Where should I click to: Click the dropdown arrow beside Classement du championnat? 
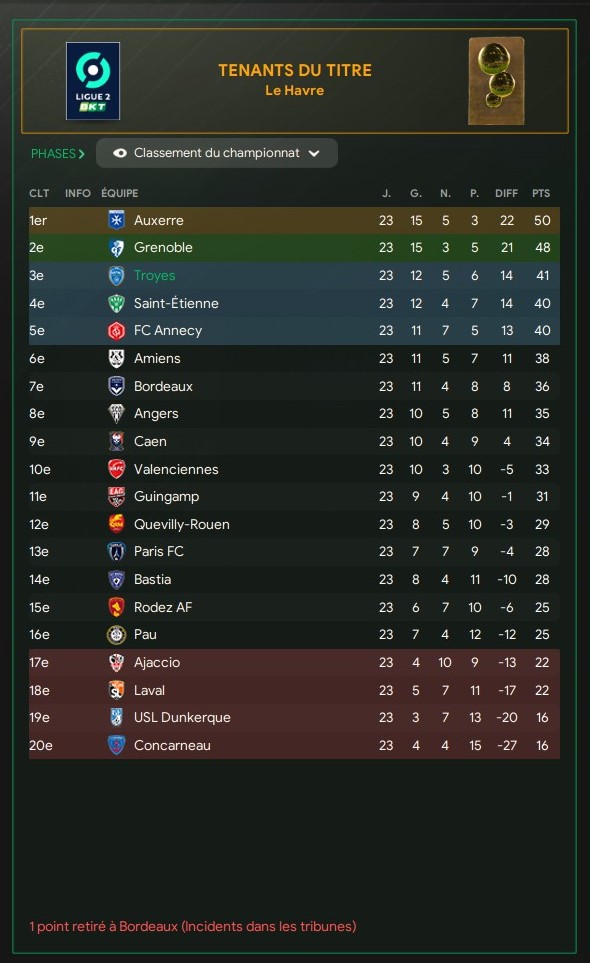314,154
